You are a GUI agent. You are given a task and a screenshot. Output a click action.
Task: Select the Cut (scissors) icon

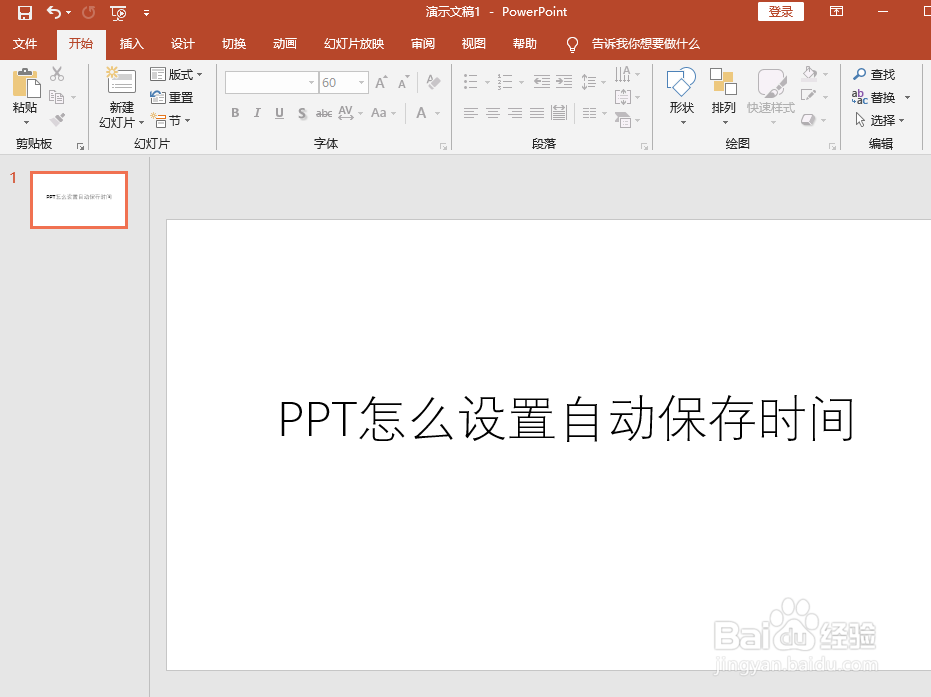pyautogui.click(x=55, y=74)
